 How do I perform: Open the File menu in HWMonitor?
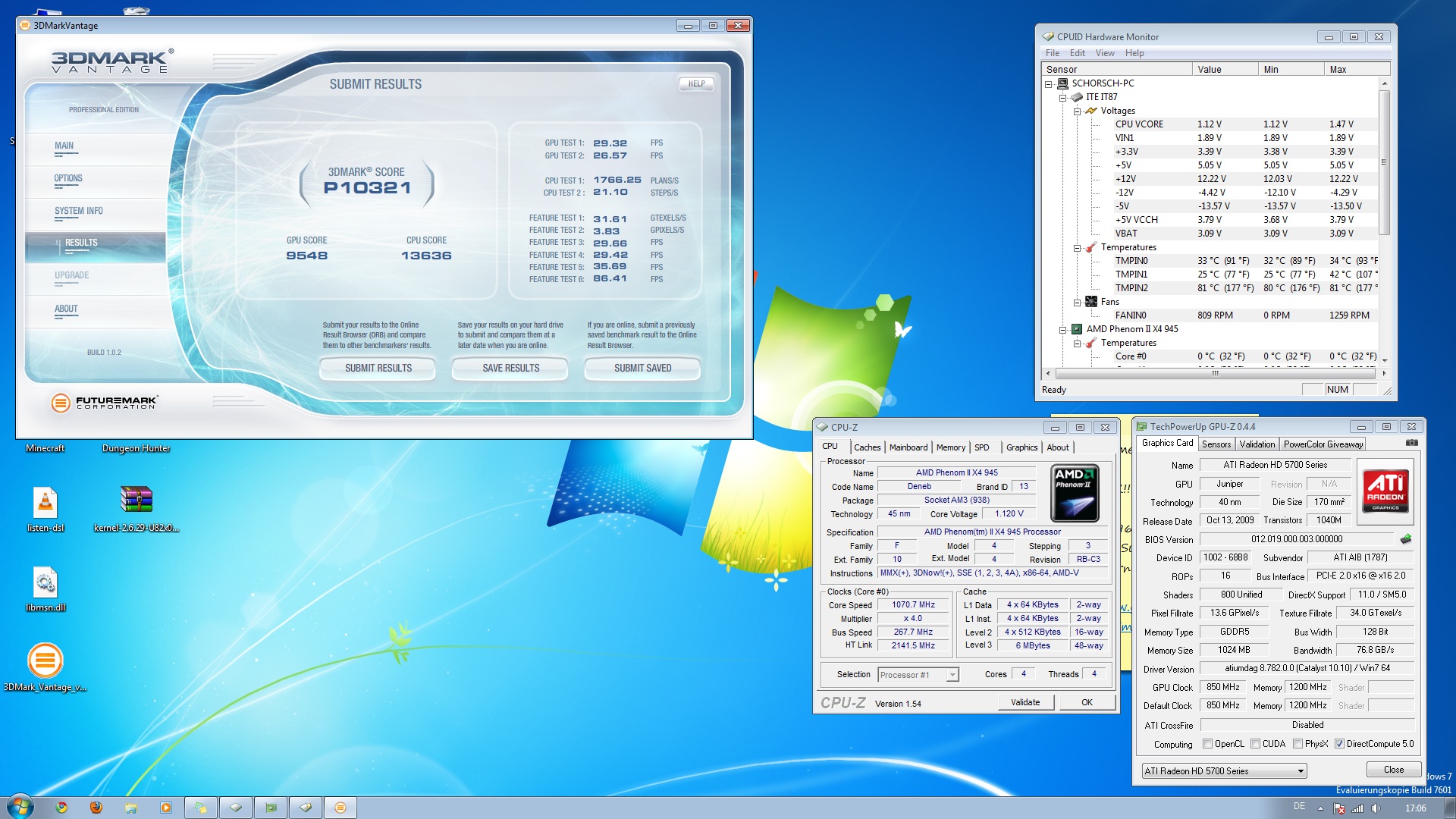tap(1053, 53)
